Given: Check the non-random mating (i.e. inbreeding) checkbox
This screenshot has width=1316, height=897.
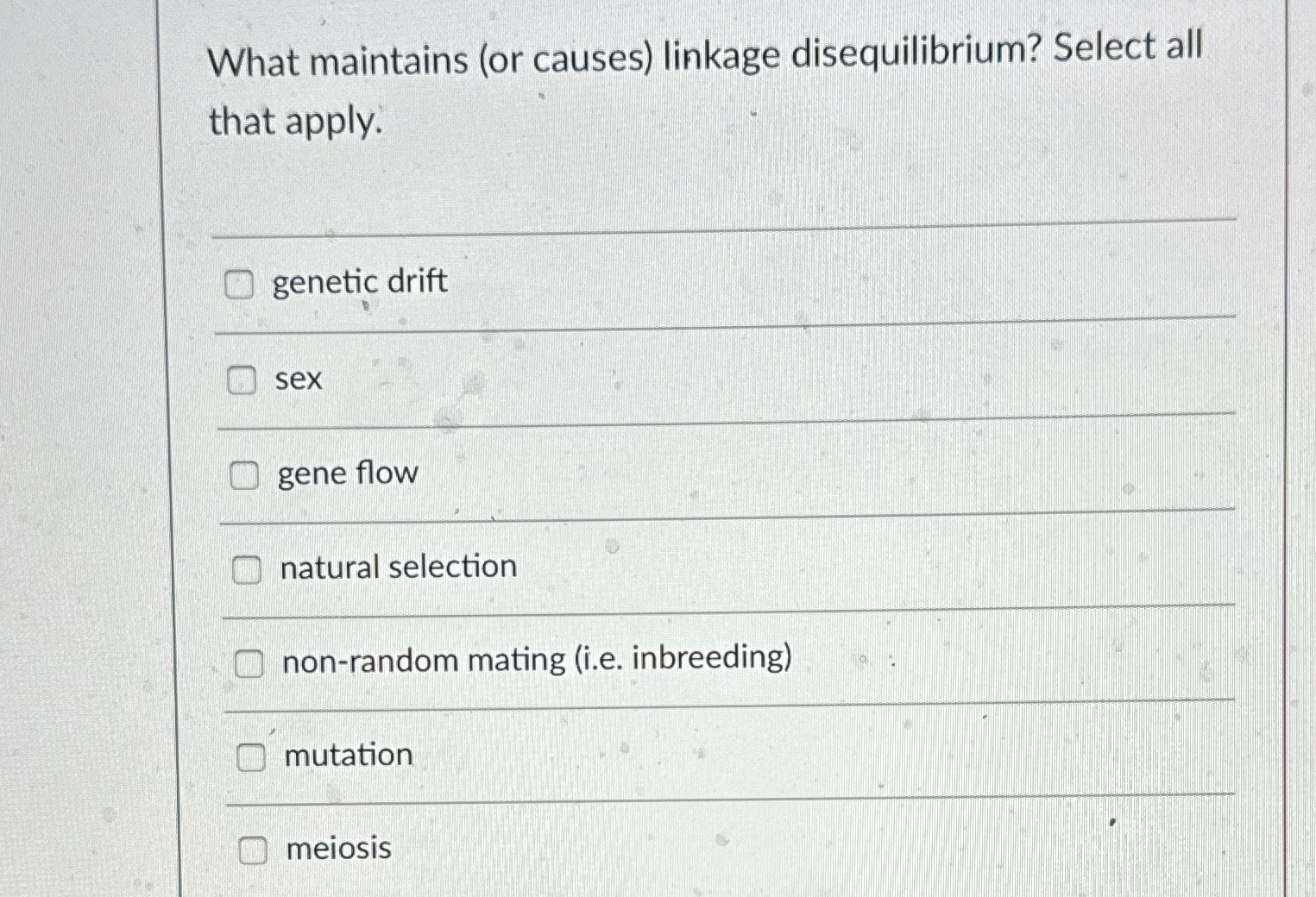Looking at the screenshot, I should (250, 663).
